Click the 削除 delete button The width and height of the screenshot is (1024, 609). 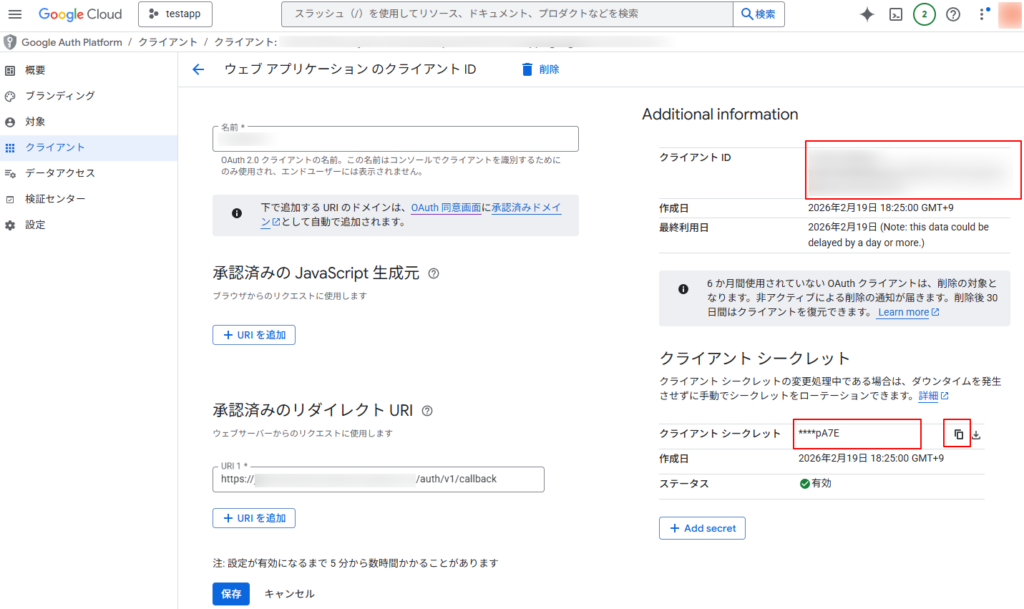(x=540, y=69)
